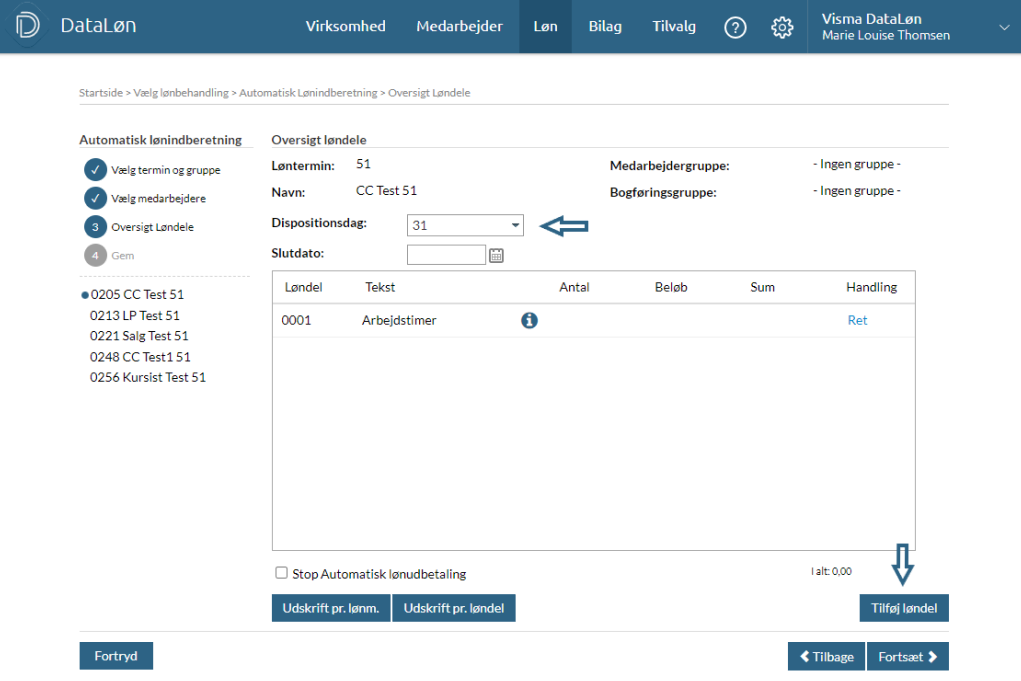Enable Stop Automatisk lønudbetaling checkbox
The height and width of the screenshot is (681, 1021).
point(281,573)
